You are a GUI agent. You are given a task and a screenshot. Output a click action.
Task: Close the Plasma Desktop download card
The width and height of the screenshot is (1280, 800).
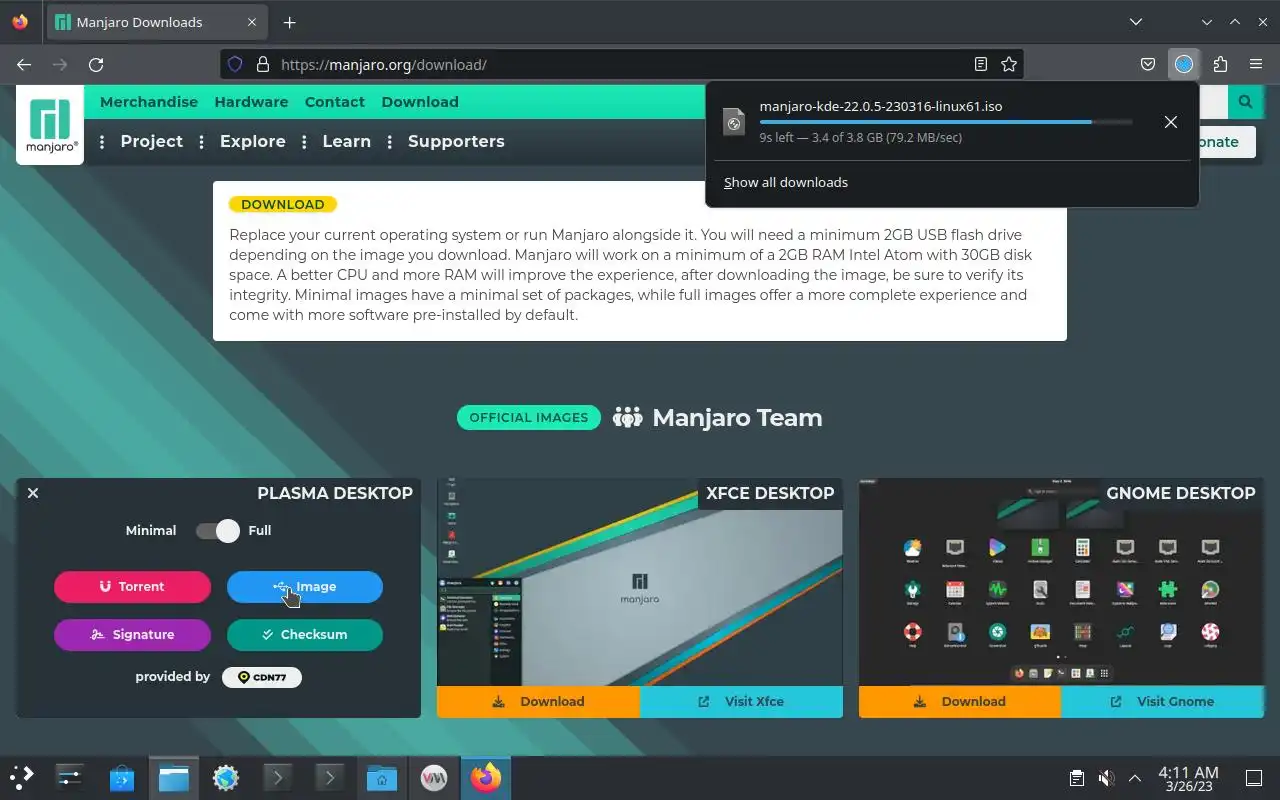[x=33, y=493]
